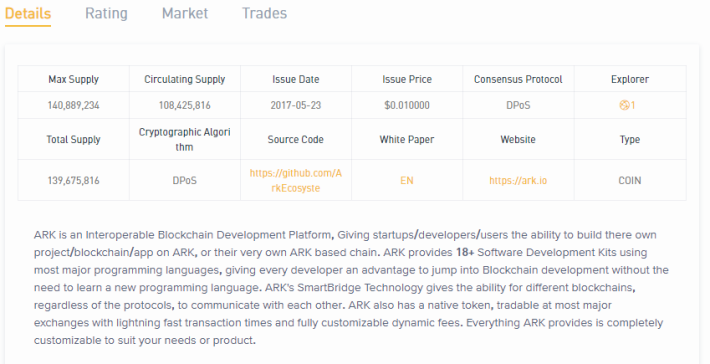710x364 pixels.
Task: Click the COIN type value
Action: click(630, 181)
